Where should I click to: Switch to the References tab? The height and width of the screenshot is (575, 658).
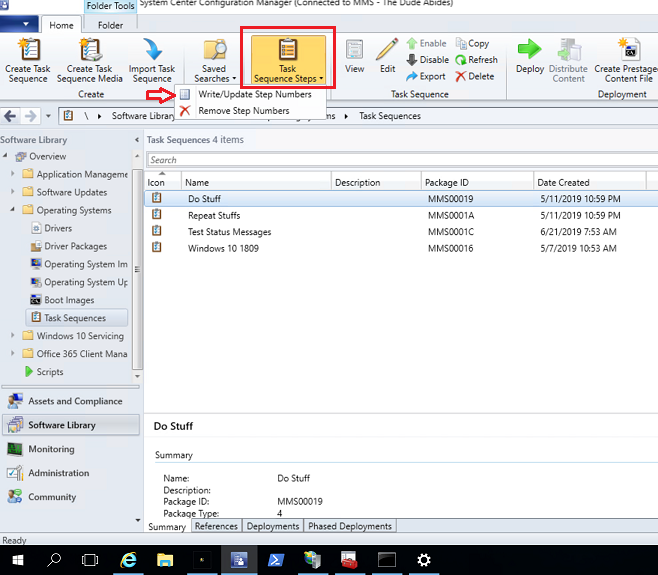pyautogui.click(x=216, y=526)
